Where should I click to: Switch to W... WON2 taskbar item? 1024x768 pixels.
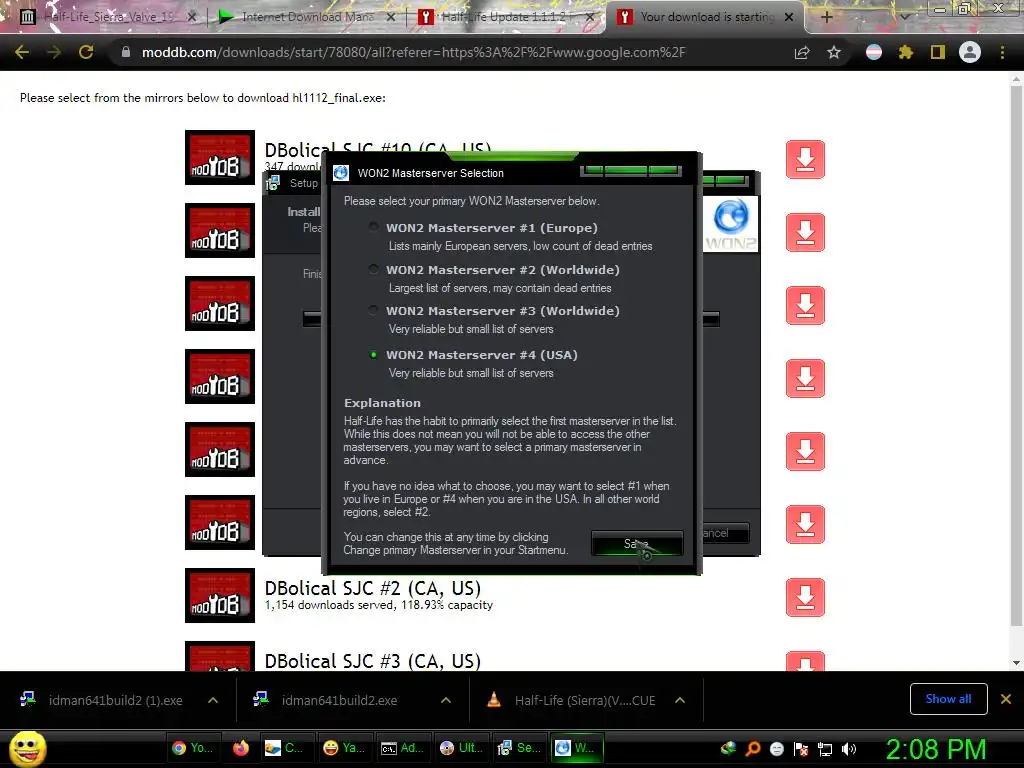click(x=577, y=748)
